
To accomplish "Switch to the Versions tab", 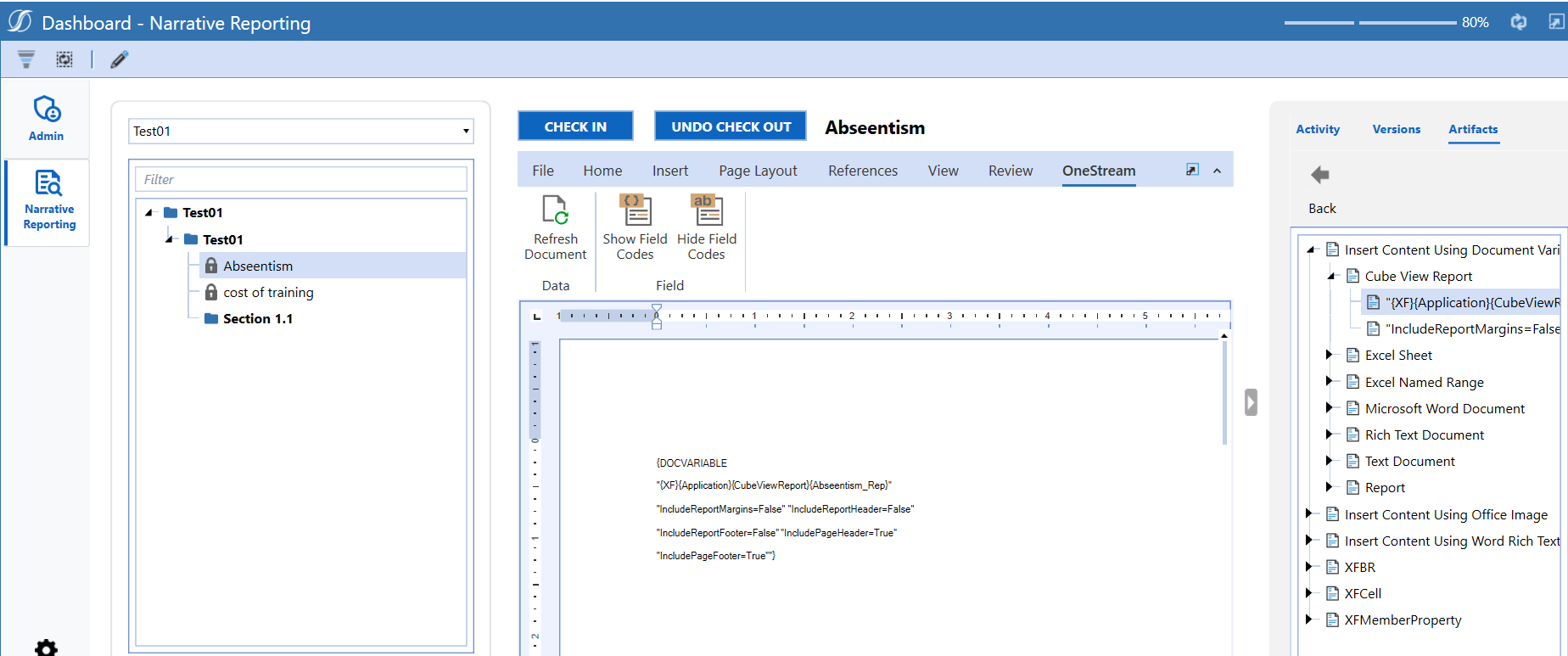I will (x=1396, y=129).
